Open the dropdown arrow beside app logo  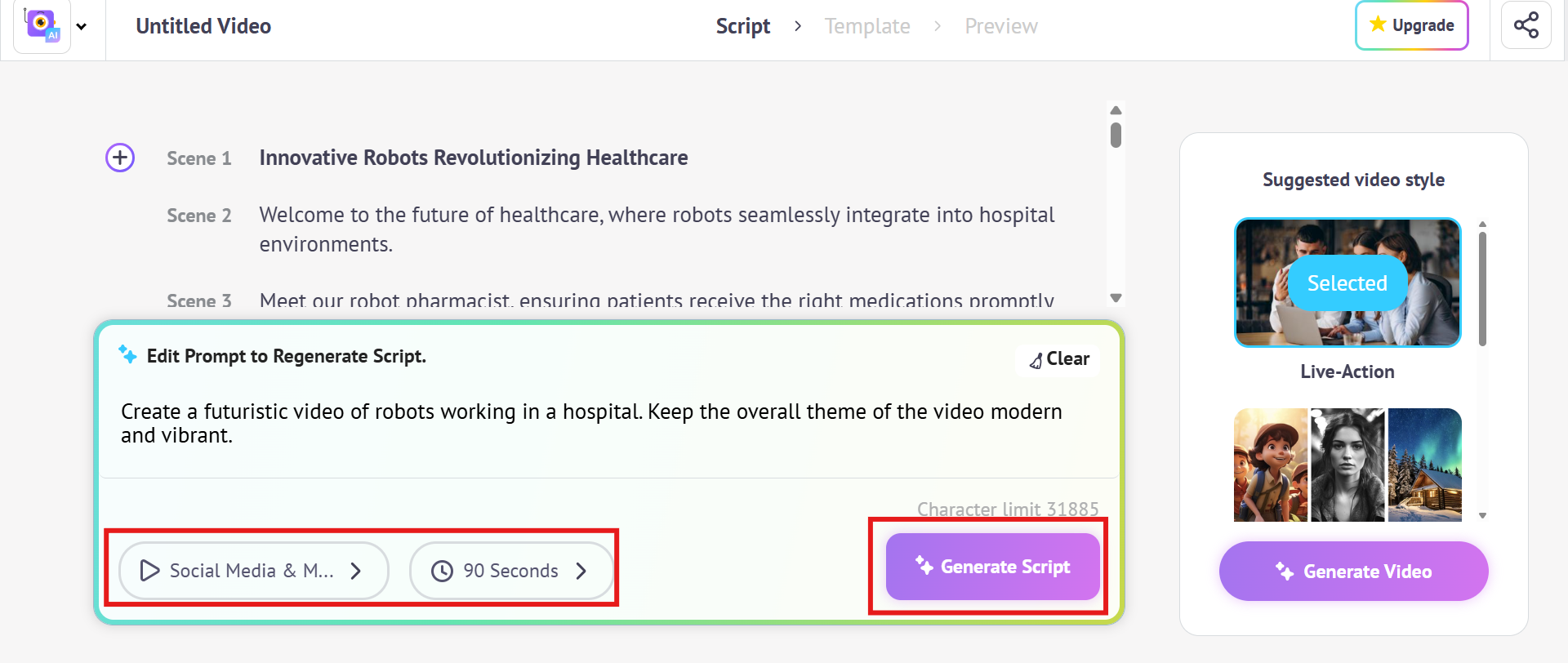pos(82,26)
